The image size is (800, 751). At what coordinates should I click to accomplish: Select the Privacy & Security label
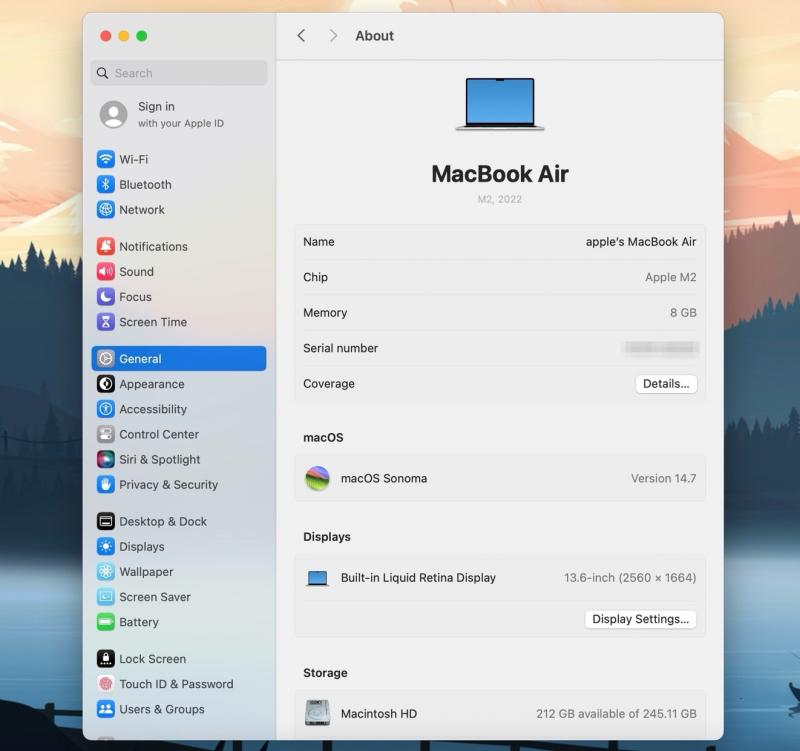coord(168,485)
